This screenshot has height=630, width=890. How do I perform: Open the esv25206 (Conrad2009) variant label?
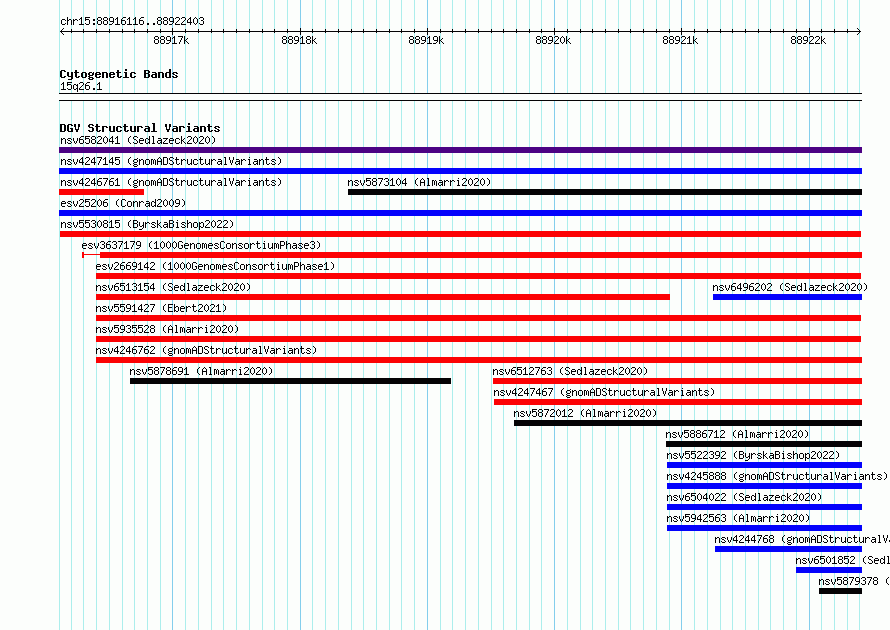(123, 203)
